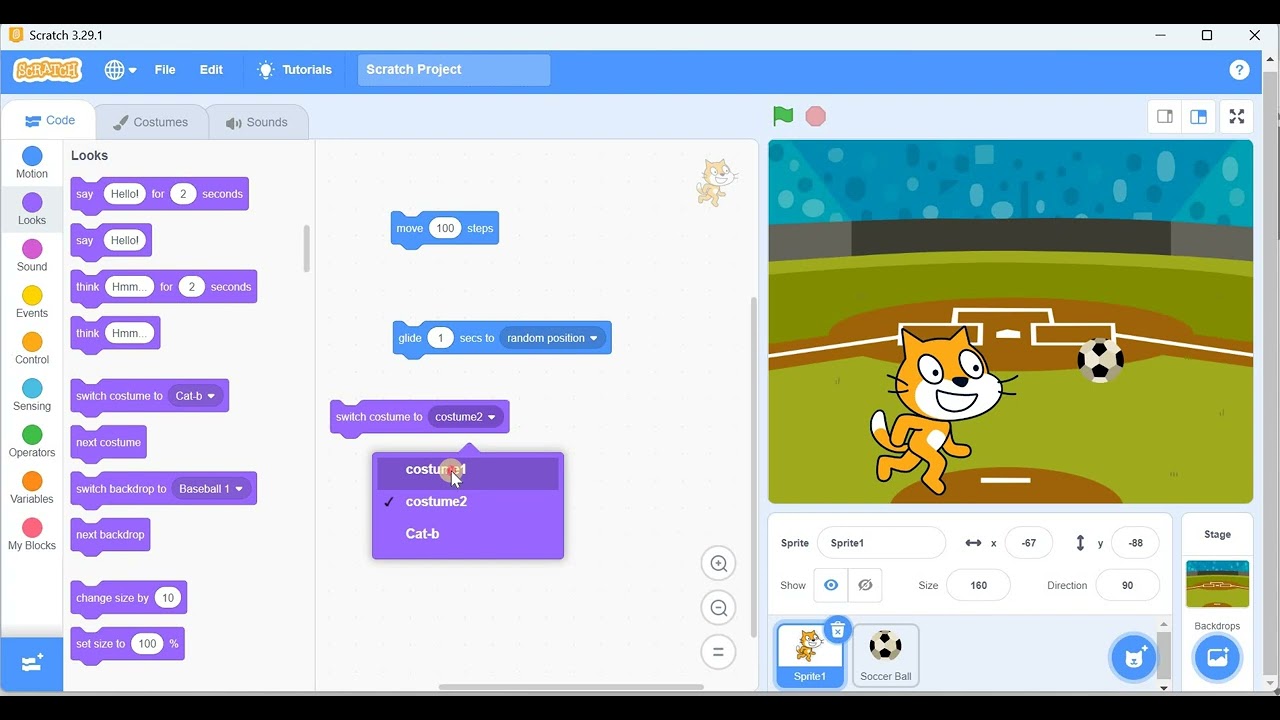Select the Stage backdrop thumbnail
The height and width of the screenshot is (720, 1280).
pyautogui.click(x=1217, y=584)
